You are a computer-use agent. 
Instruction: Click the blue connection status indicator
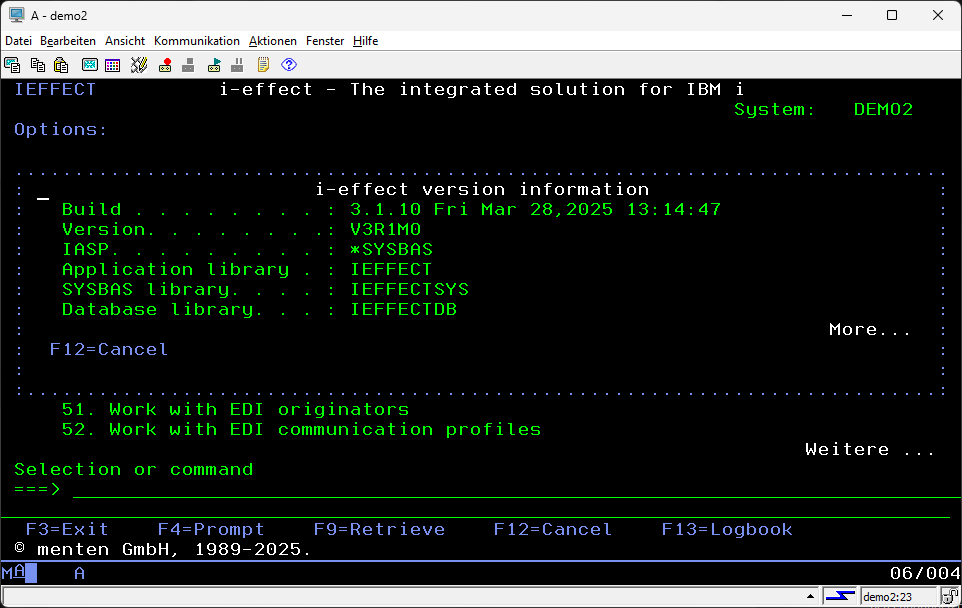[840, 597]
